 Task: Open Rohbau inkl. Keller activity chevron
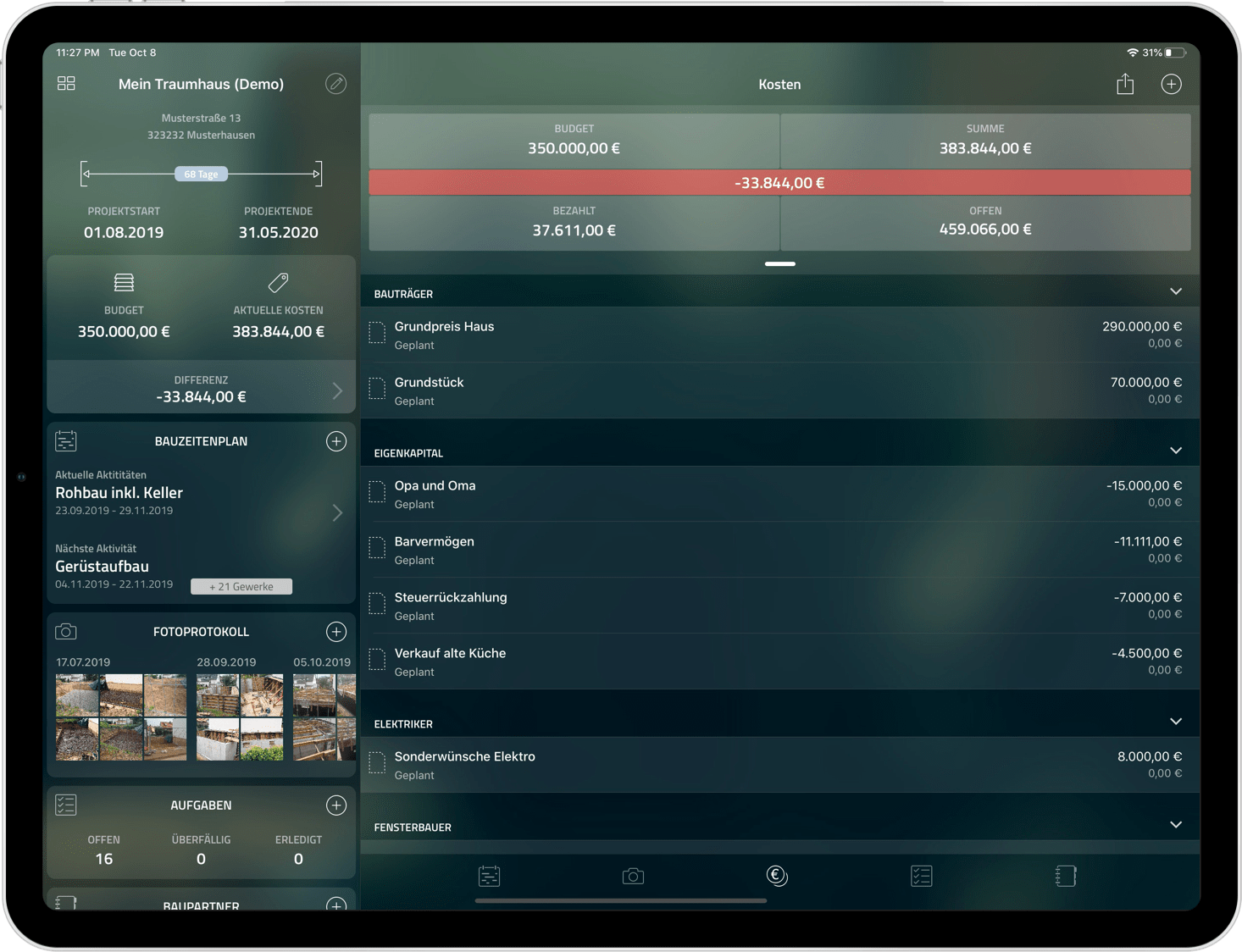click(337, 512)
